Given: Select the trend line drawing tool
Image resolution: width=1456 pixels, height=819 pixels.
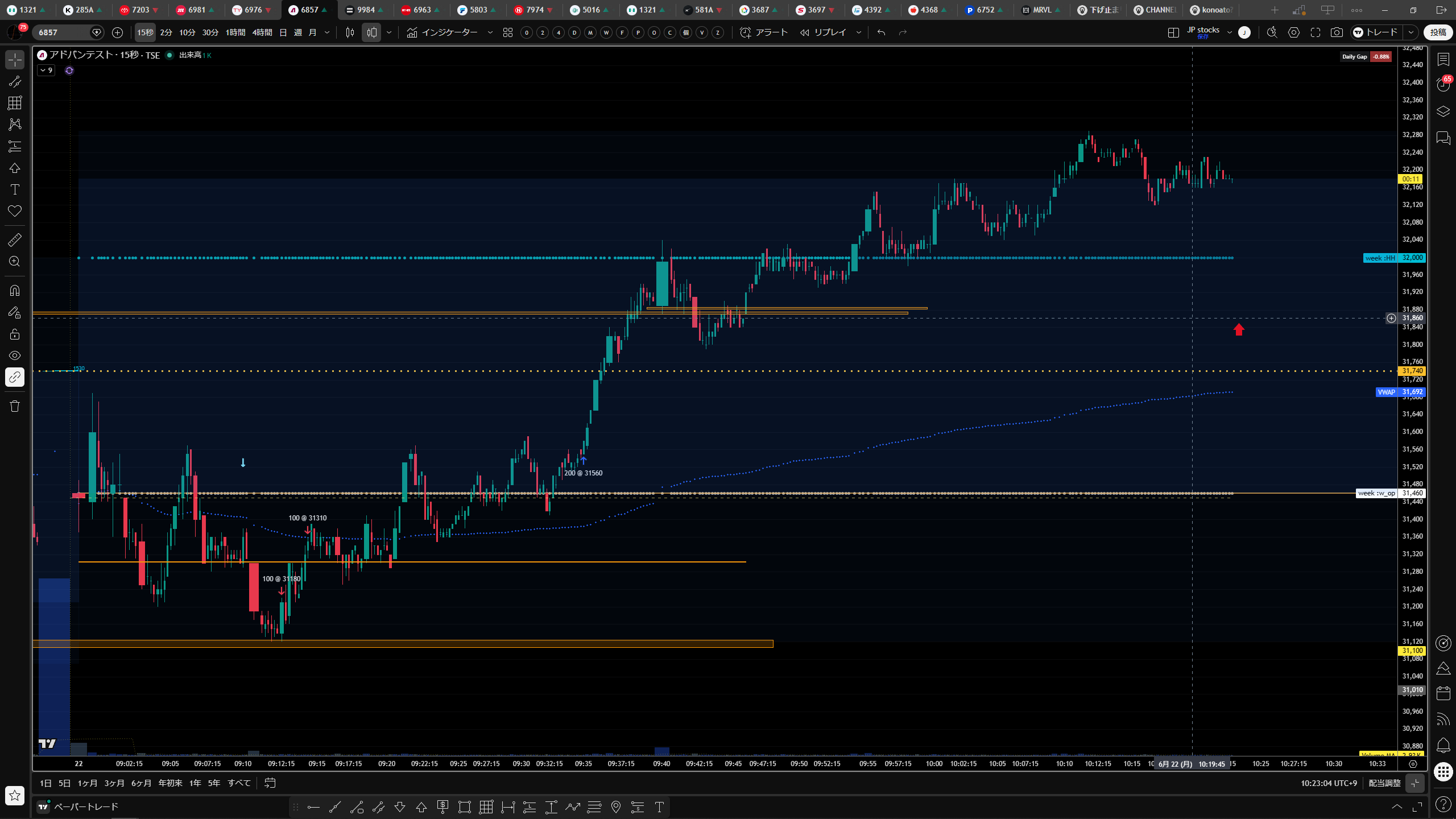Looking at the screenshot, I should click(15, 81).
